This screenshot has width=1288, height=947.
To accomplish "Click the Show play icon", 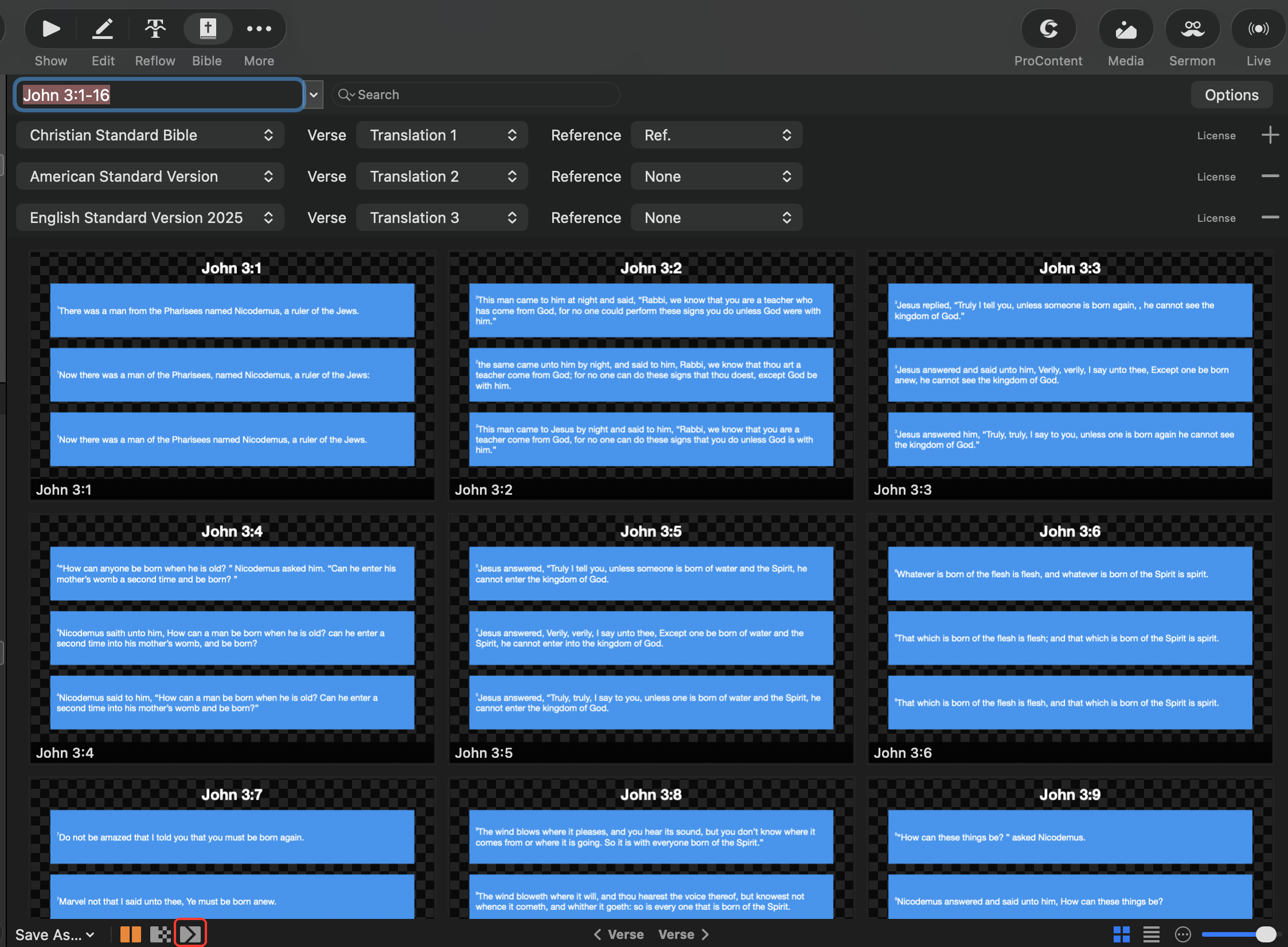I will click(x=50, y=28).
